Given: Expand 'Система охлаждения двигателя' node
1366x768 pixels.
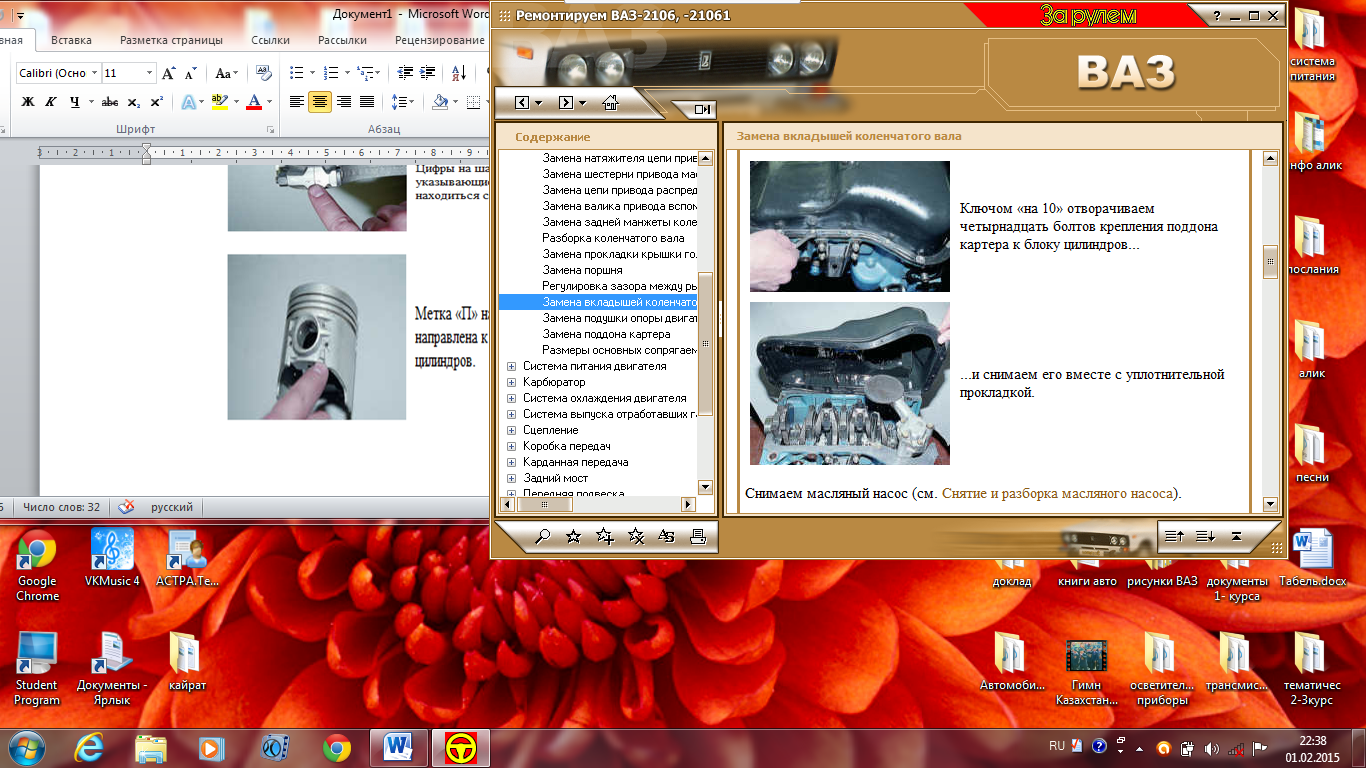Looking at the screenshot, I should coord(512,398).
